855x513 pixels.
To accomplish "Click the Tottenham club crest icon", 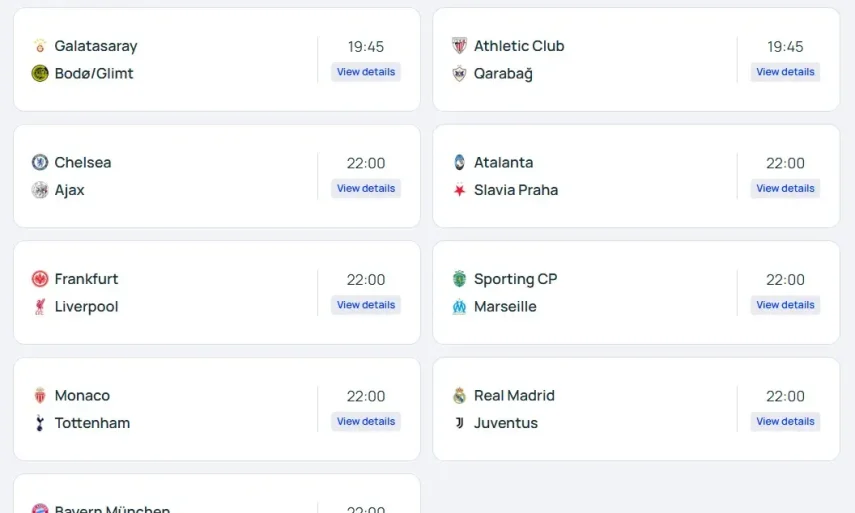I will coord(40,423).
